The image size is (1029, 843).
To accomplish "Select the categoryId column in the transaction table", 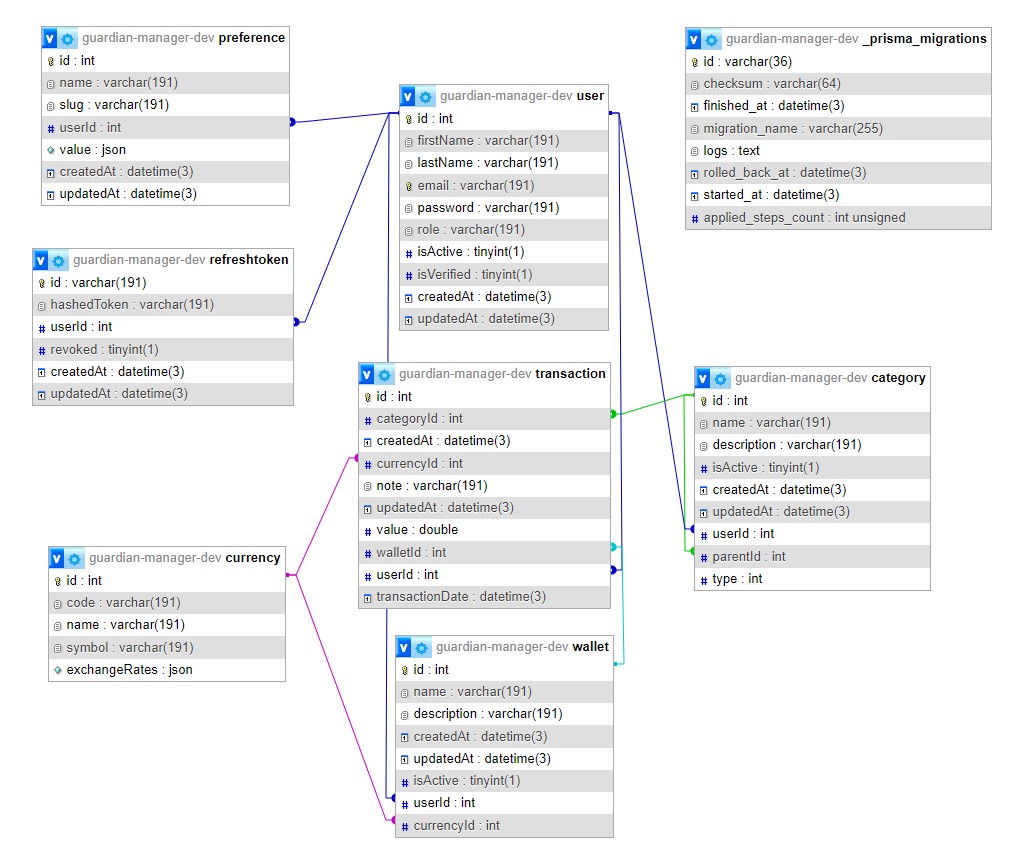I will coord(419,419).
